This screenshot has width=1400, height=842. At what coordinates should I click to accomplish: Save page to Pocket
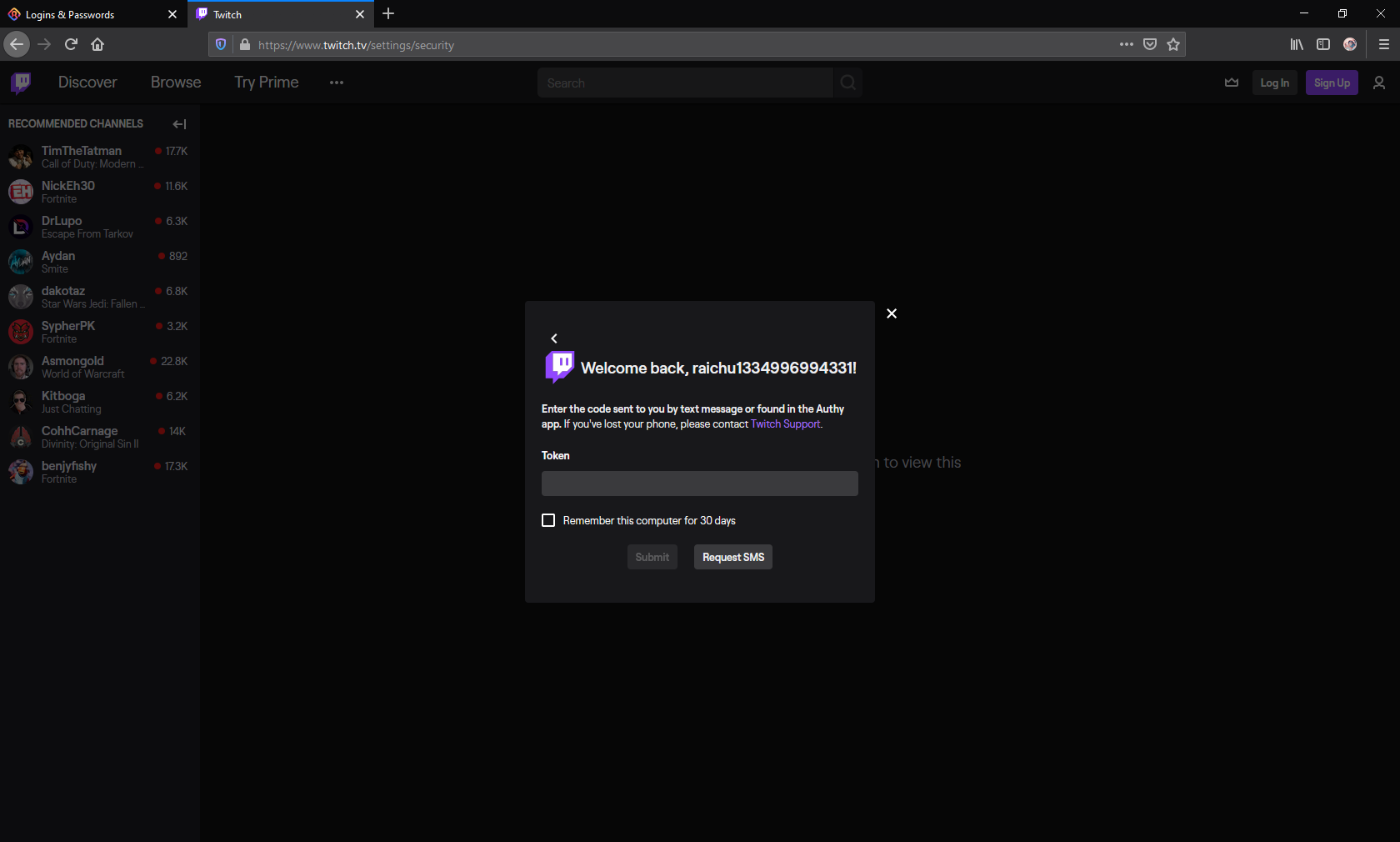1150,44
